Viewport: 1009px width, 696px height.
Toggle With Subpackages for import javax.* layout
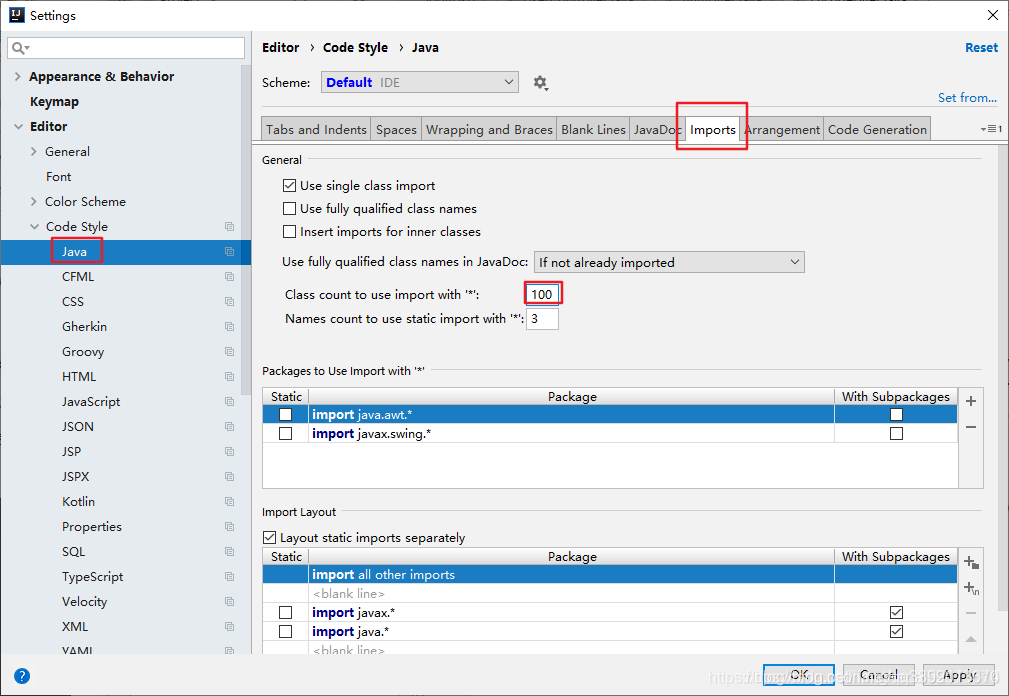tap(896, 612)
